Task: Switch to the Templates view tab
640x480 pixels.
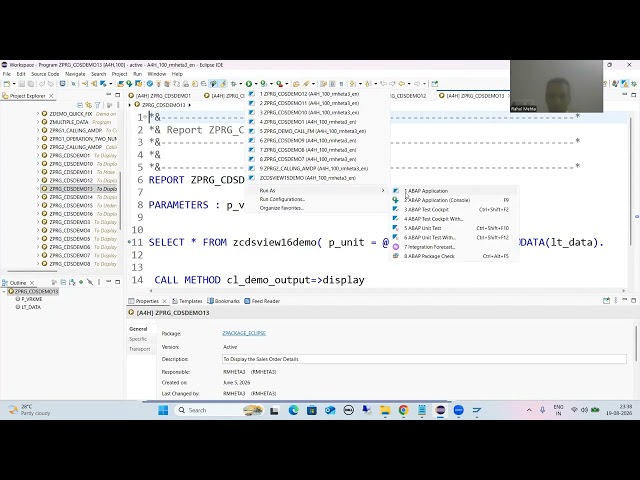Action: [x=187, y=301]
